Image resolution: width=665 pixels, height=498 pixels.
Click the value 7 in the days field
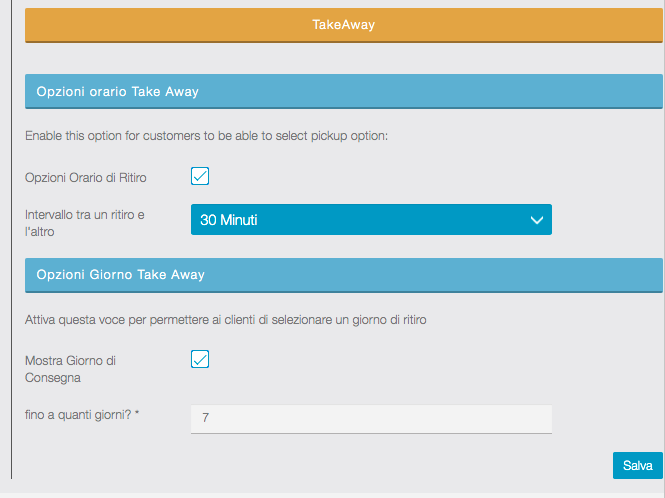click(205, 418)
